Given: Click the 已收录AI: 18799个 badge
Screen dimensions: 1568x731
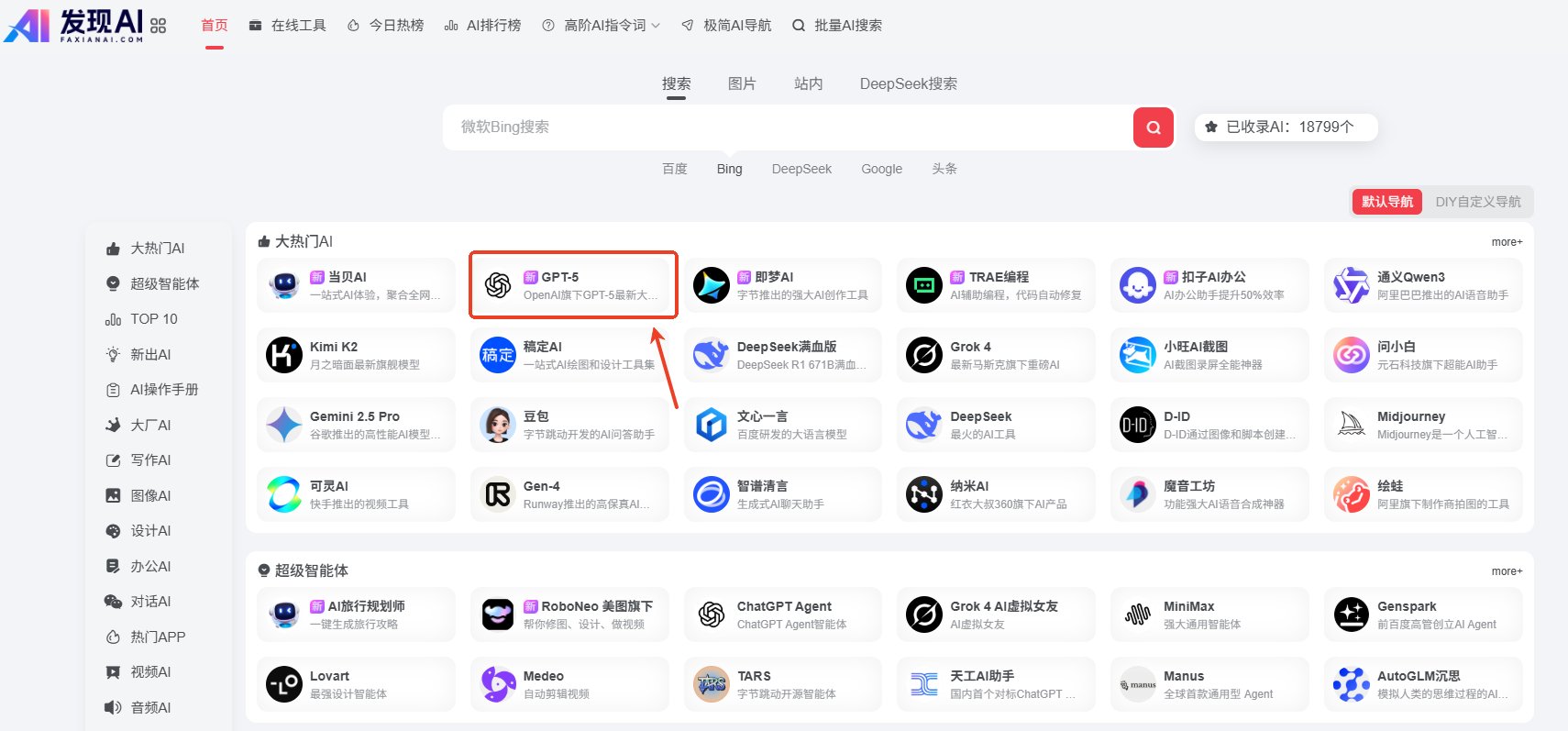Looking at the screenshot, I should click(1286, 127).
